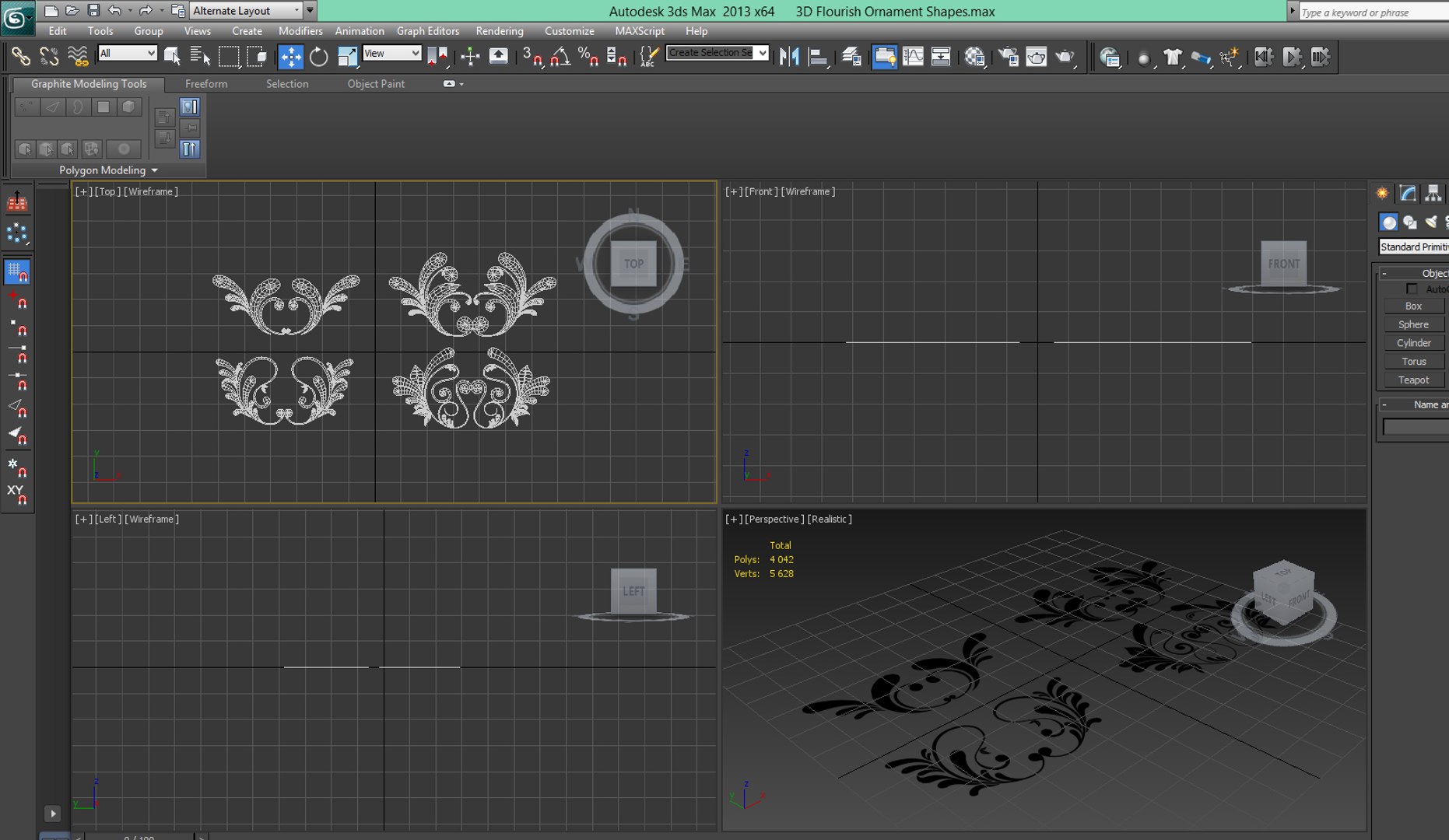The width and height of the screenshot is (1449, 840).
Task: Switch to the Freeform ribbon tab
Action: pos(206,84)
